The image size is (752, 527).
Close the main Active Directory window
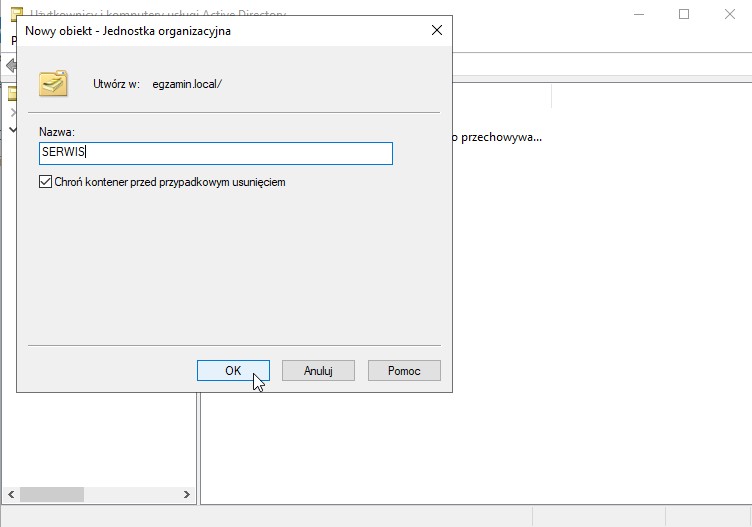730,14
